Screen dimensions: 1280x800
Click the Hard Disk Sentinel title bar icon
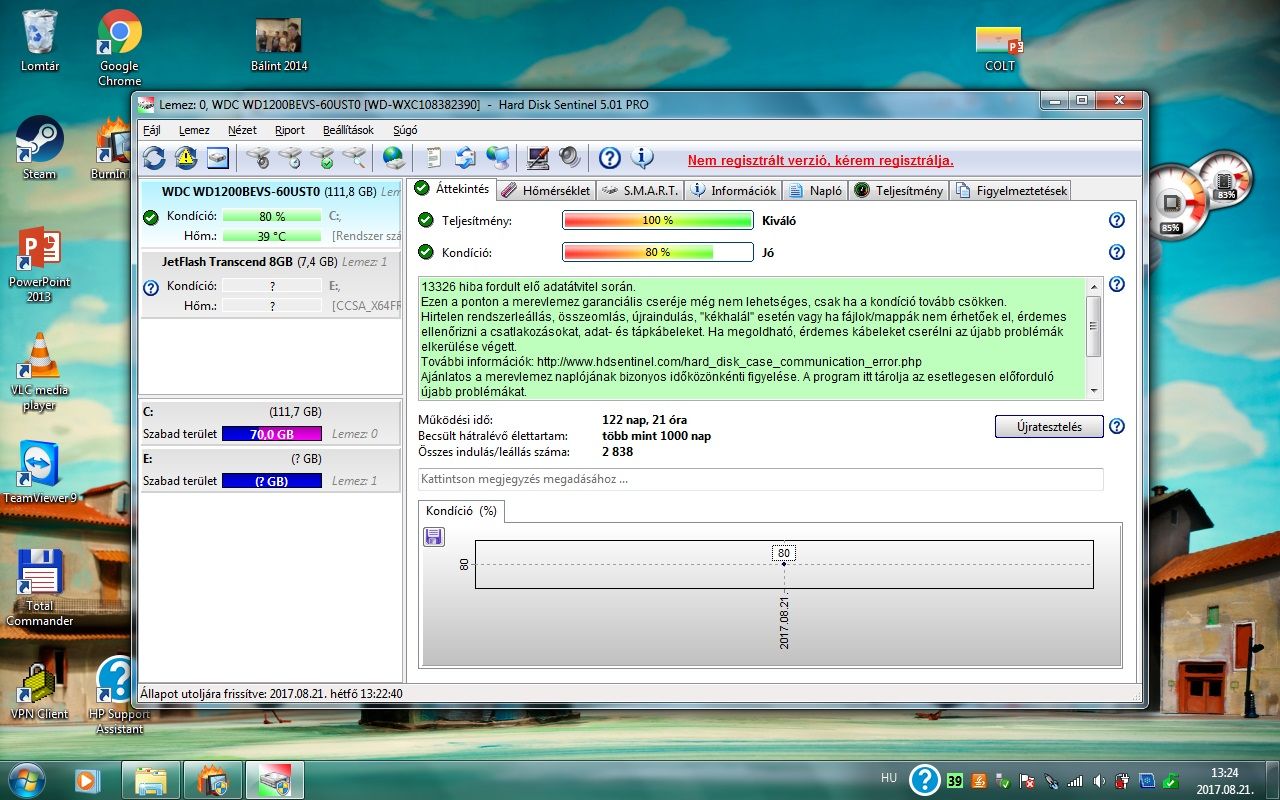(146, 102)
